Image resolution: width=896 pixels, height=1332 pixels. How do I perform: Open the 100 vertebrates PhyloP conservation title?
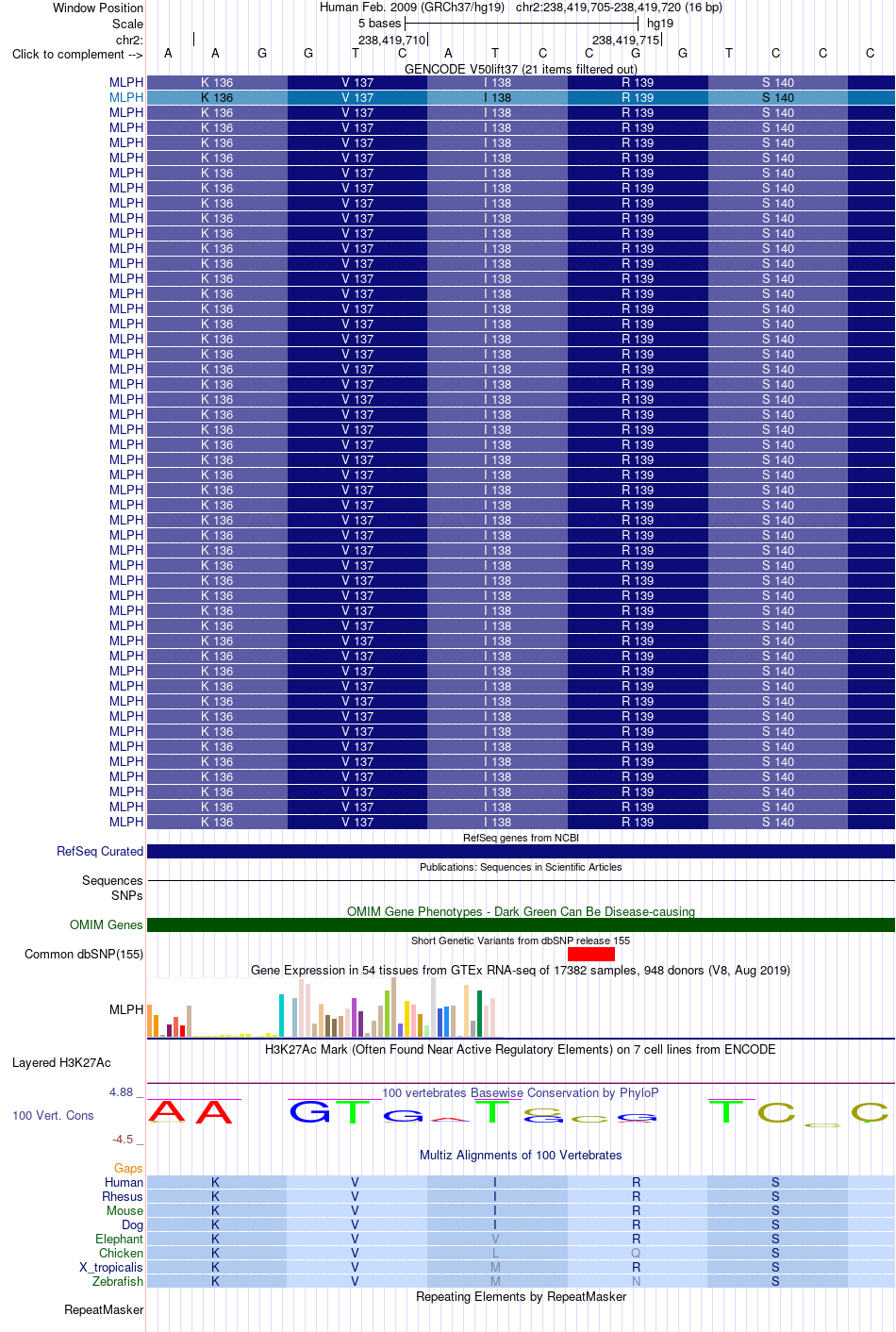521,1092
